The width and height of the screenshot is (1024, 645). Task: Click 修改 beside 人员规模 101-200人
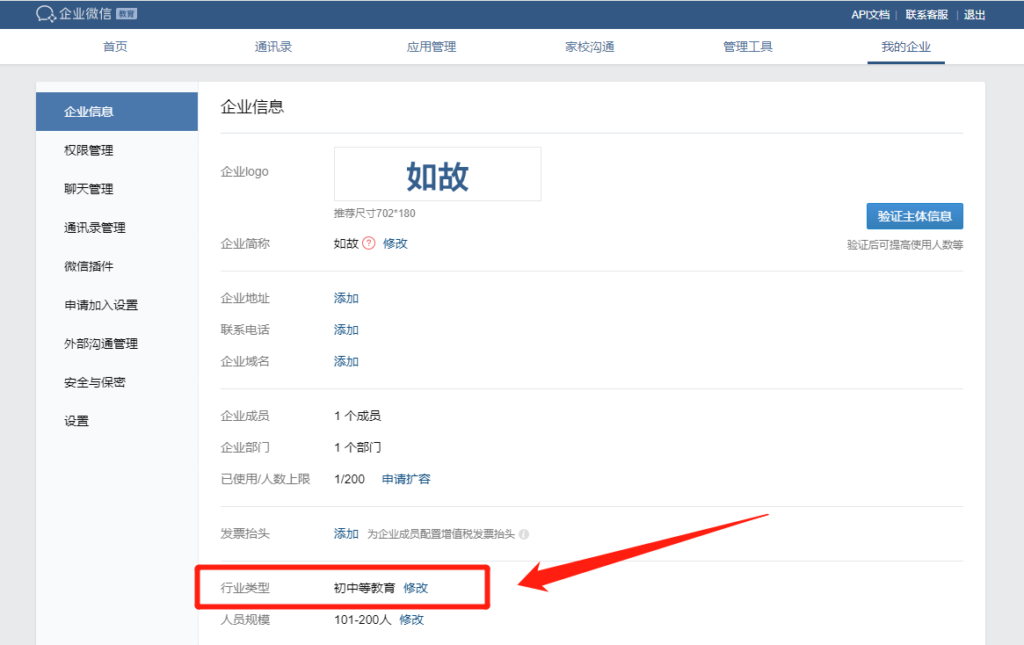coord(412,620)
